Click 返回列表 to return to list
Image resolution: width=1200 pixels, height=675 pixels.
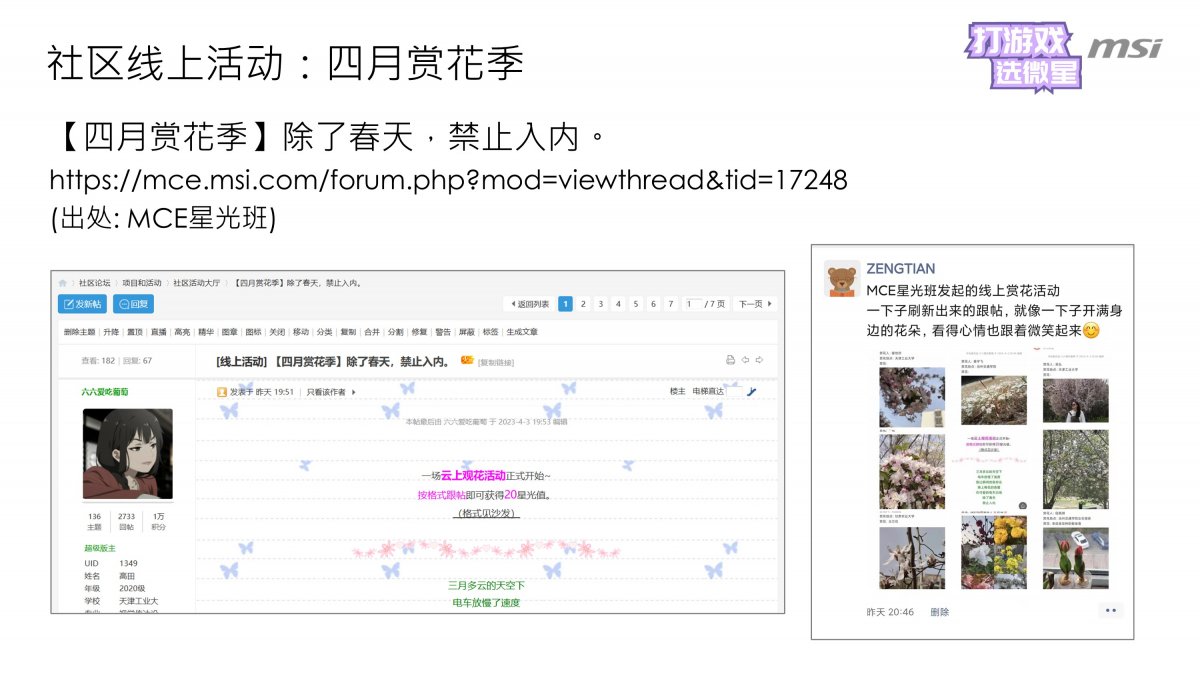click(x=528, y=304)
